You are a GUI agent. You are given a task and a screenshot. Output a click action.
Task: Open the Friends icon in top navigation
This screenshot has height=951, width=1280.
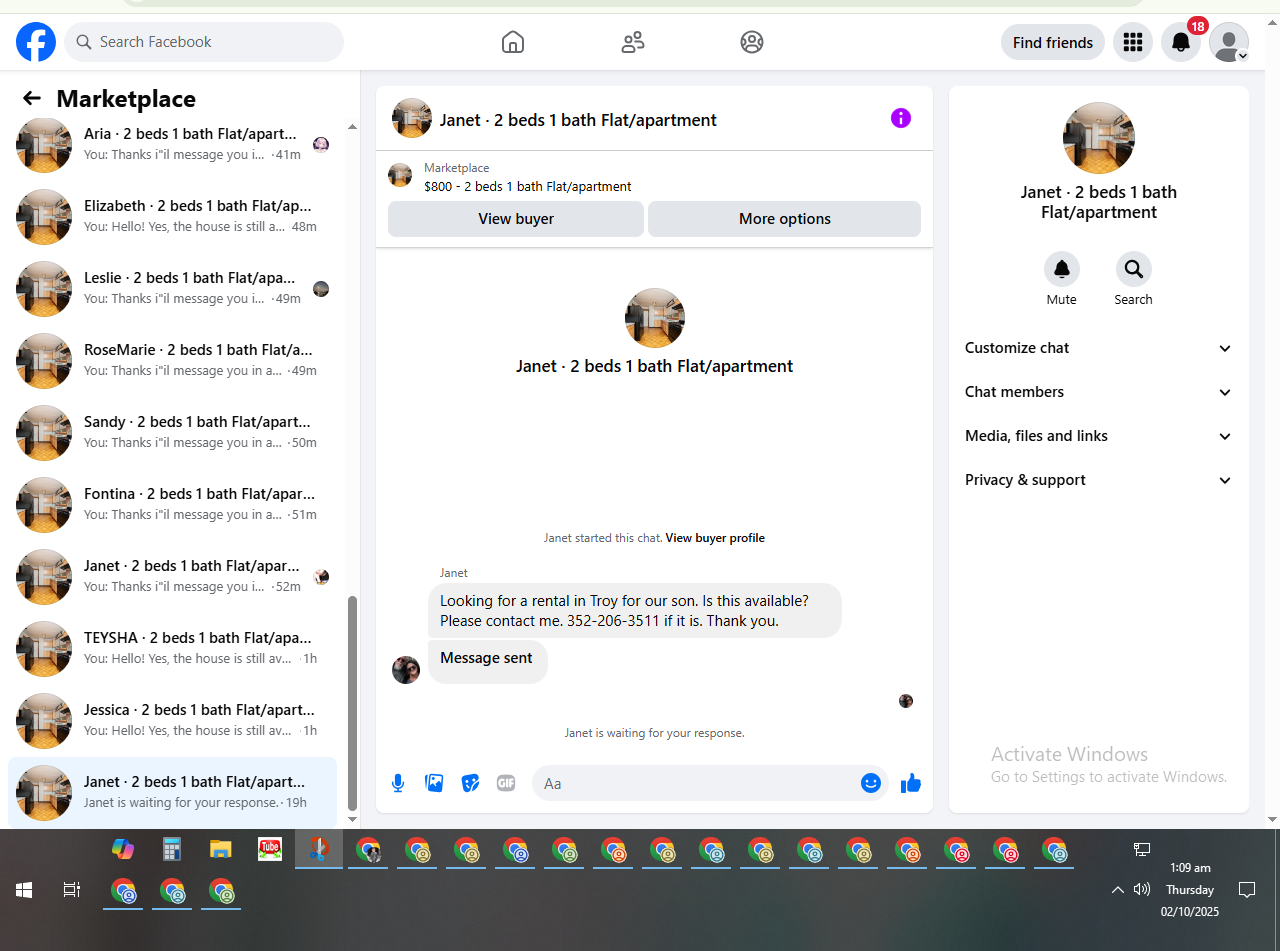(633, 42)
